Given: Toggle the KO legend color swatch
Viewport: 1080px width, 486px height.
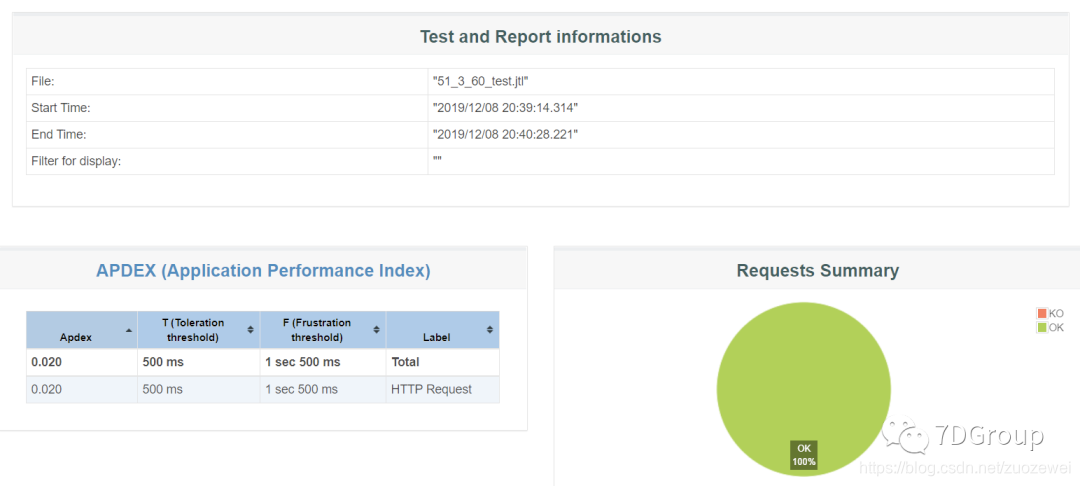Looking at the screenshot, I should pos(1042,313).
